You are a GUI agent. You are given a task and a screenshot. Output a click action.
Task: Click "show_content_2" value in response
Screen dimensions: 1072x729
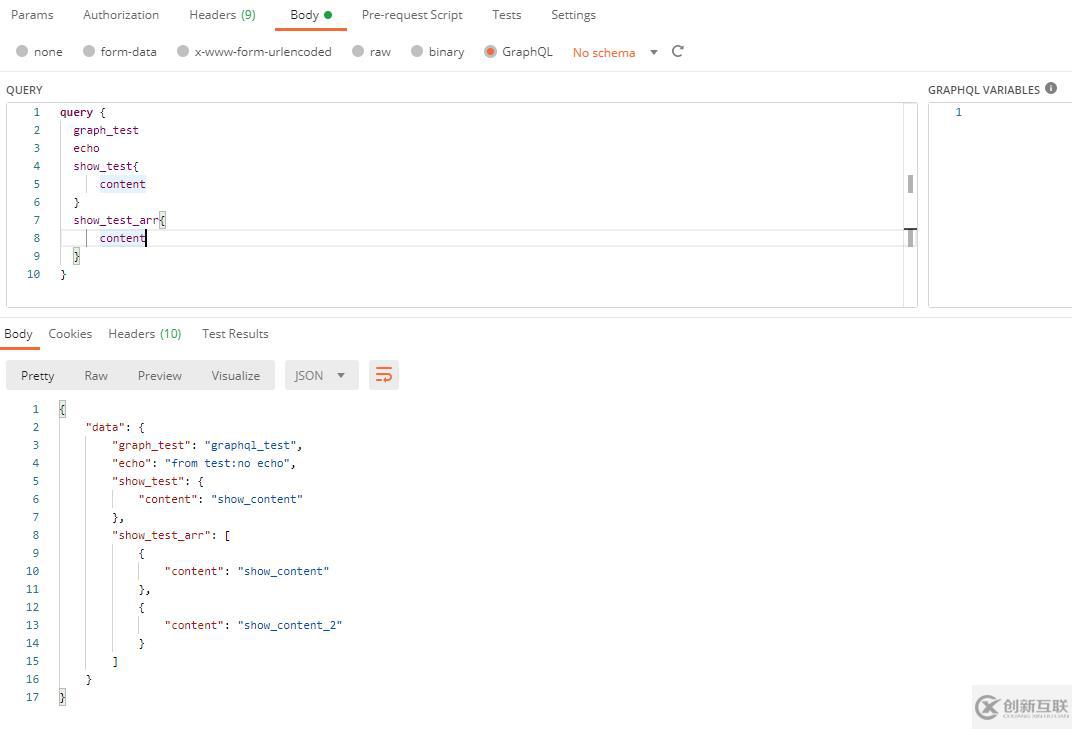(289, 625)
